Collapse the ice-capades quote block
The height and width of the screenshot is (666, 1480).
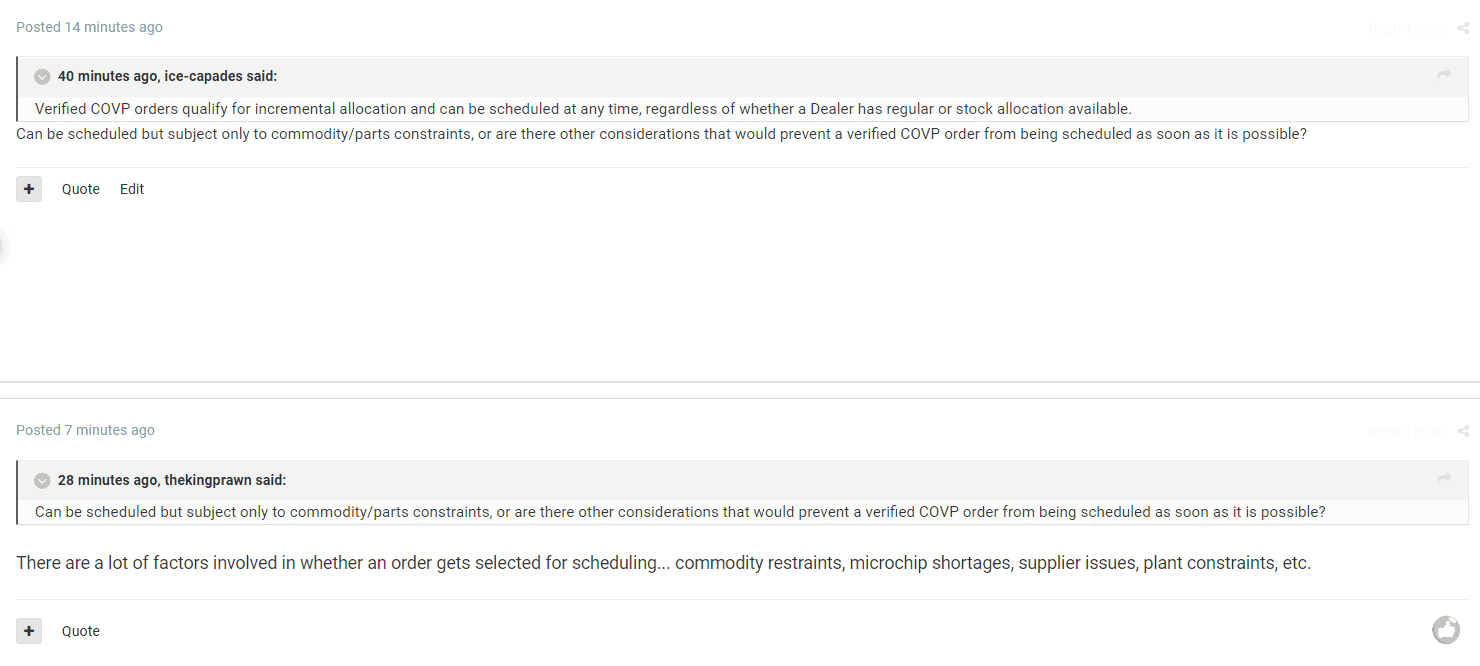tap(42, 76)
